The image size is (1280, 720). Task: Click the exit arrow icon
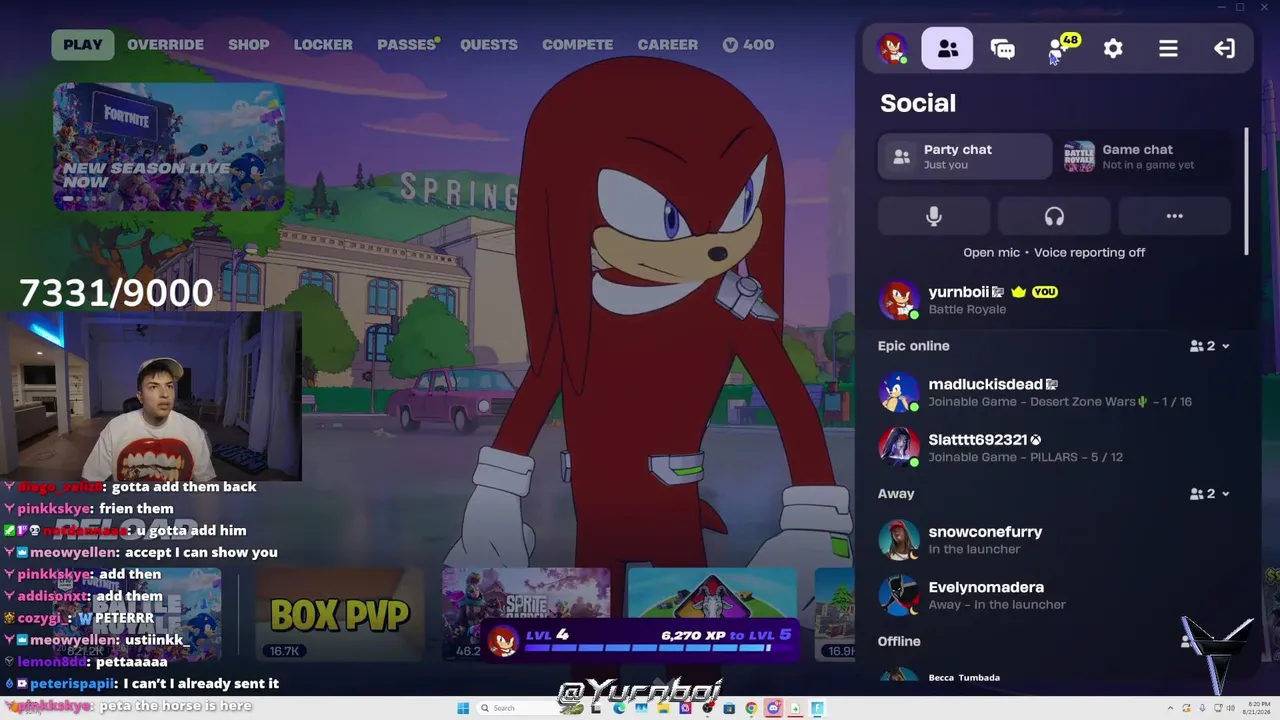pos(1224,48)
